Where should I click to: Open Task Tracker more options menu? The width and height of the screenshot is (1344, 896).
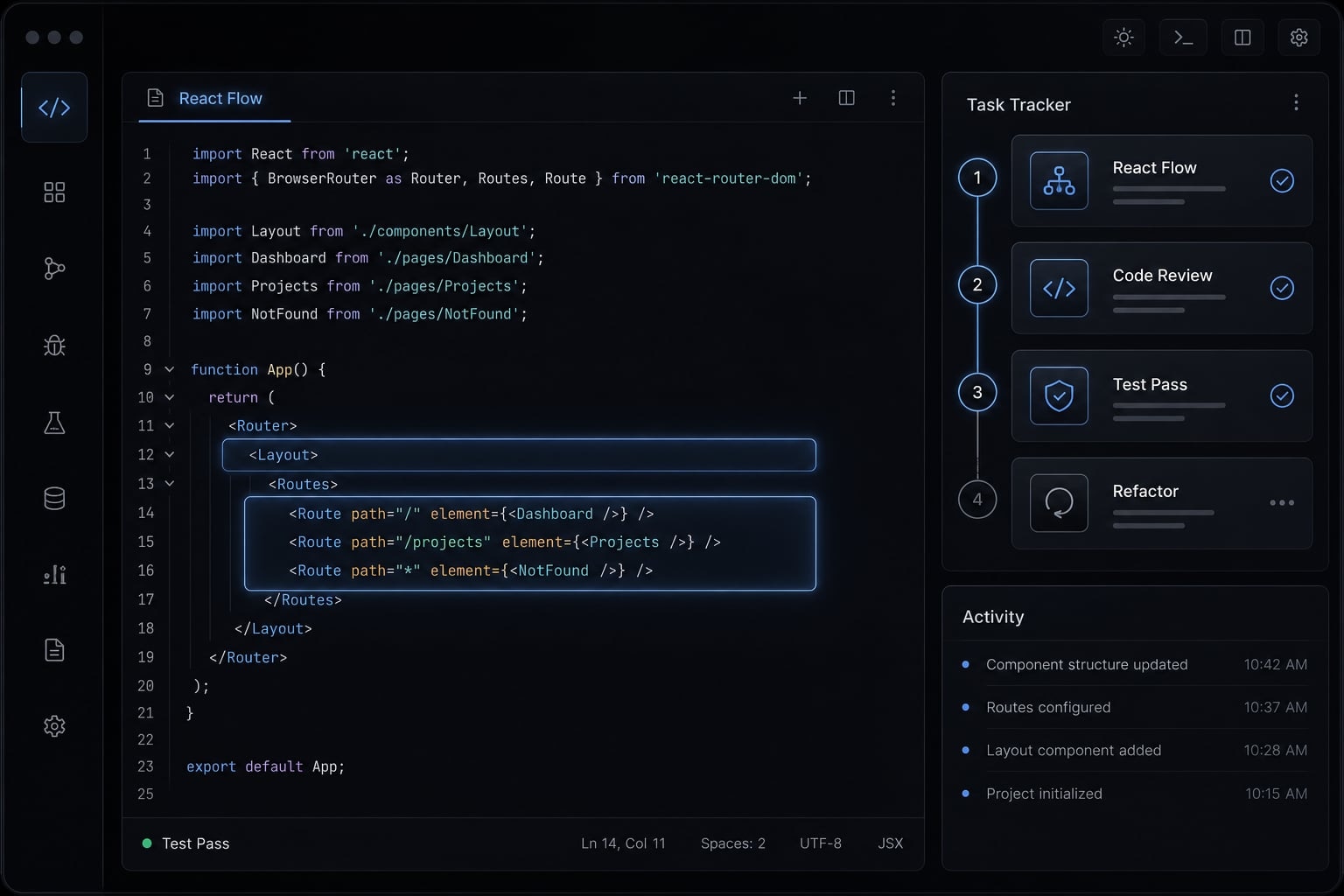pyautogui.click(x=1296, y=103)
